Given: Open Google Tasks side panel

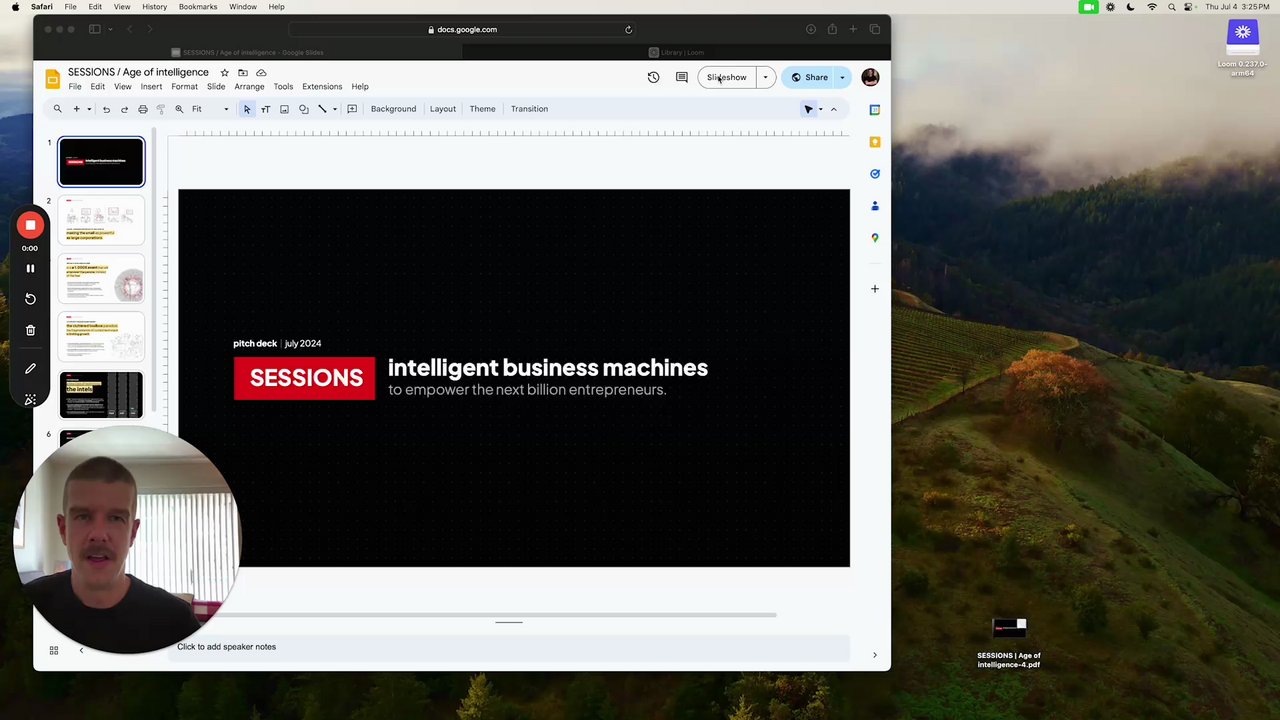Looking at the screenshot, I should (x=875, y=174).
